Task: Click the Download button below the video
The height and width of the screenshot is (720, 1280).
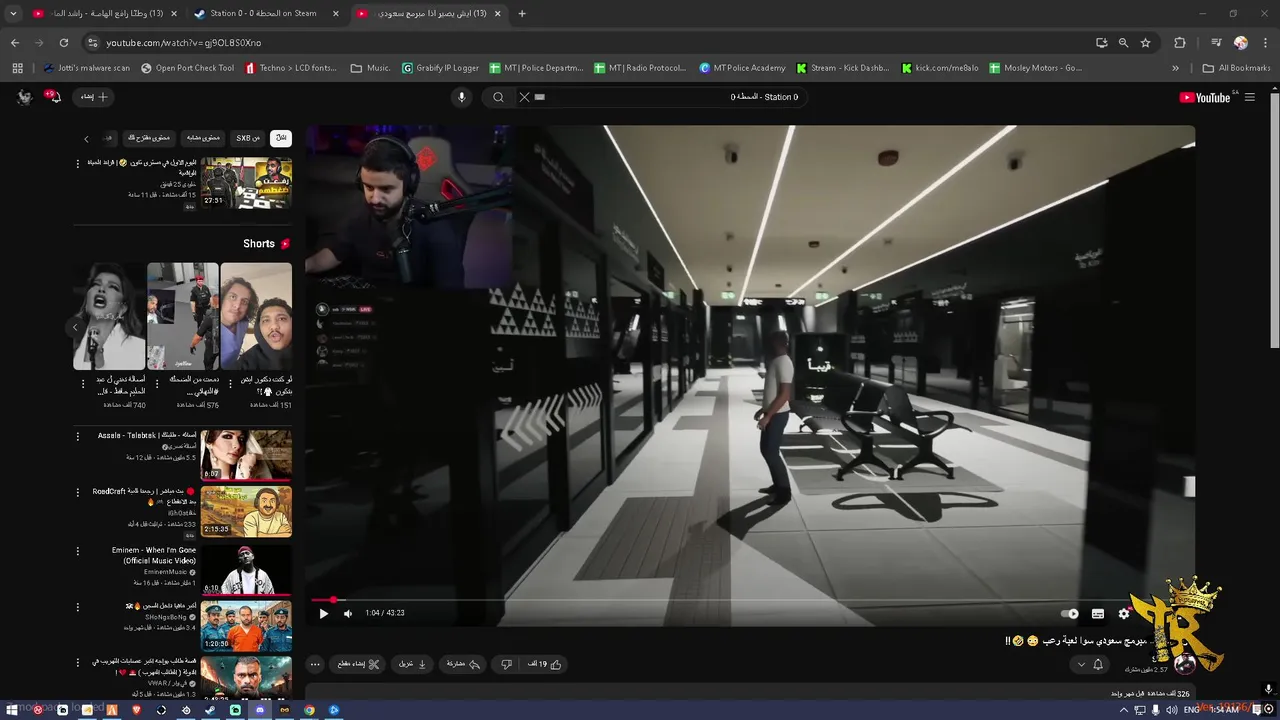Action: (x=413, y=664)
